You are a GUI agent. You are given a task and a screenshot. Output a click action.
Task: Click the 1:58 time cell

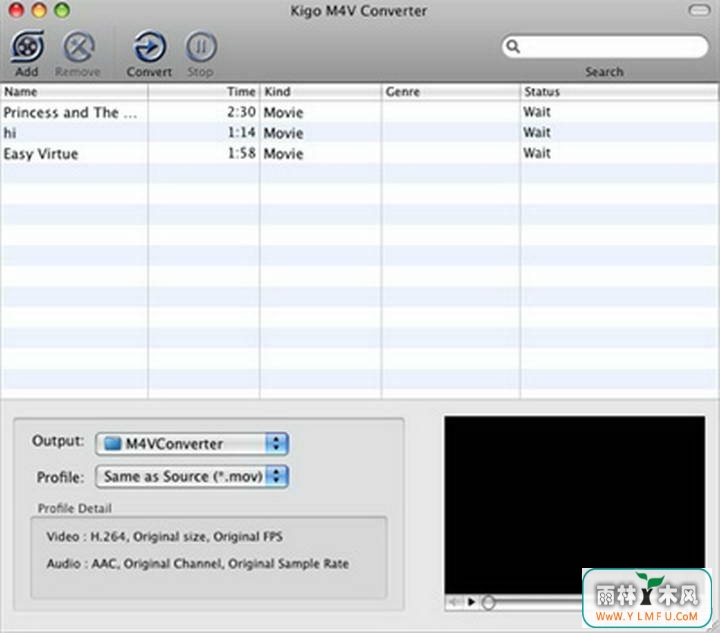[242, 153]
